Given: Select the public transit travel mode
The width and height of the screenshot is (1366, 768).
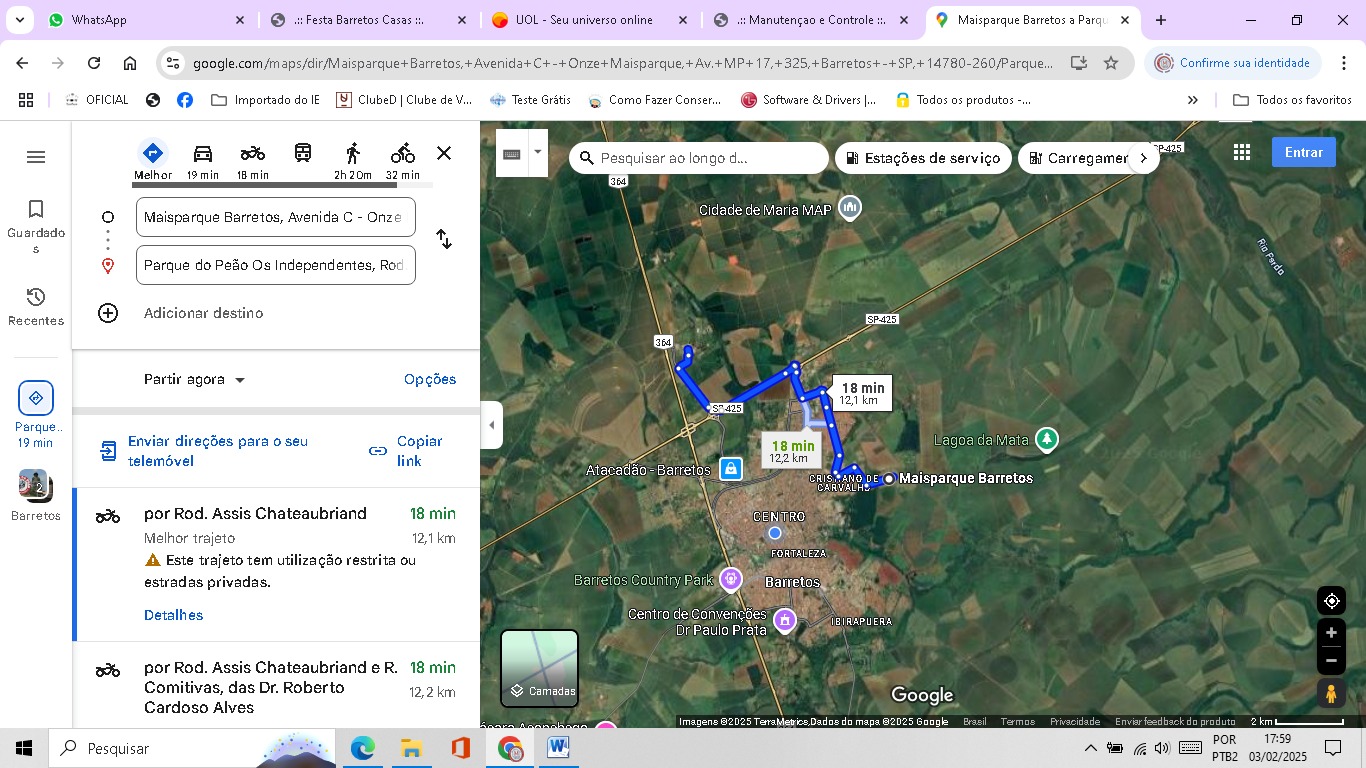Looking at the screenshot, I should pyautogui.click(x=303, y=153).
